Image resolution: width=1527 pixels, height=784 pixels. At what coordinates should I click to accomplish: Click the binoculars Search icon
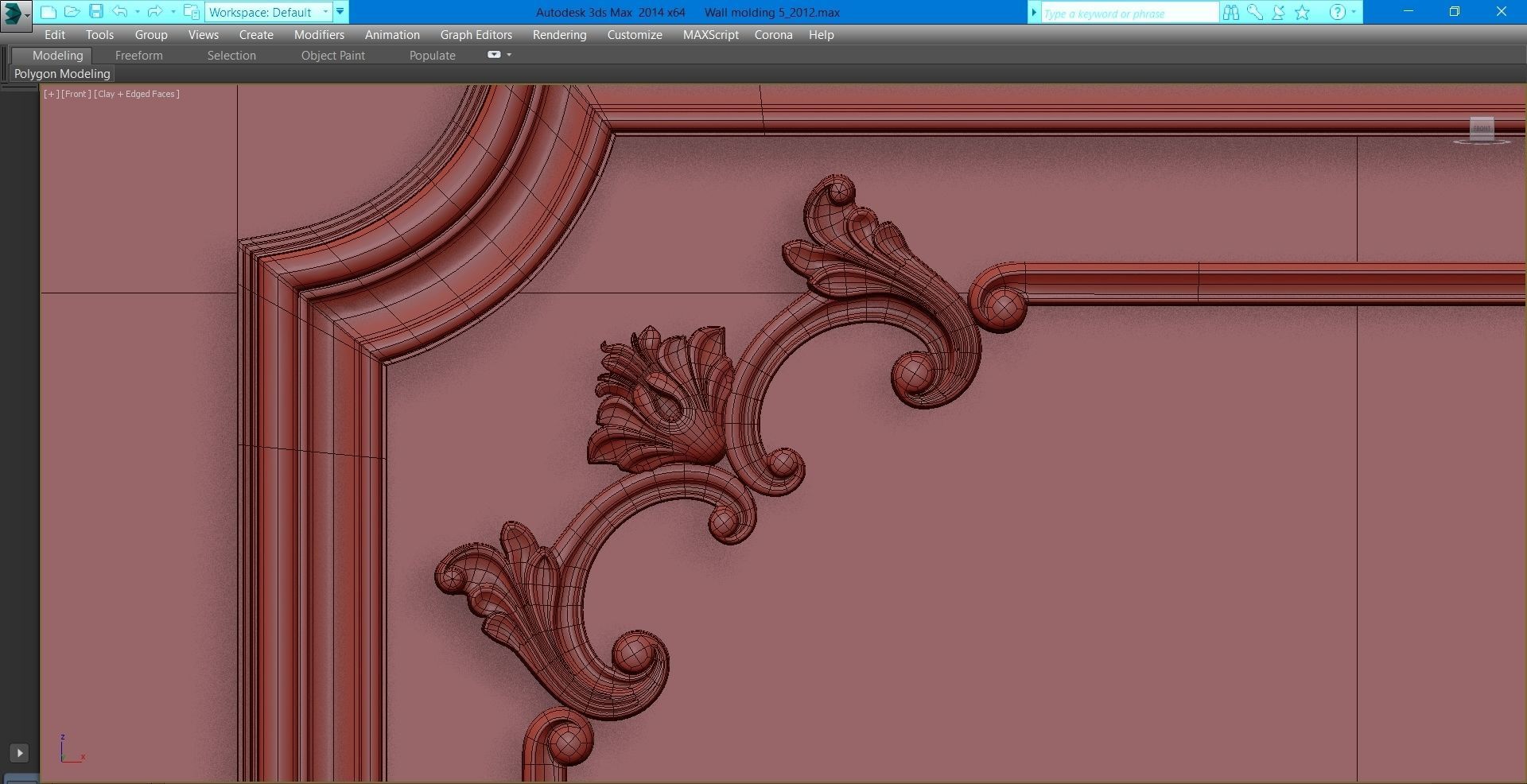1231,12
